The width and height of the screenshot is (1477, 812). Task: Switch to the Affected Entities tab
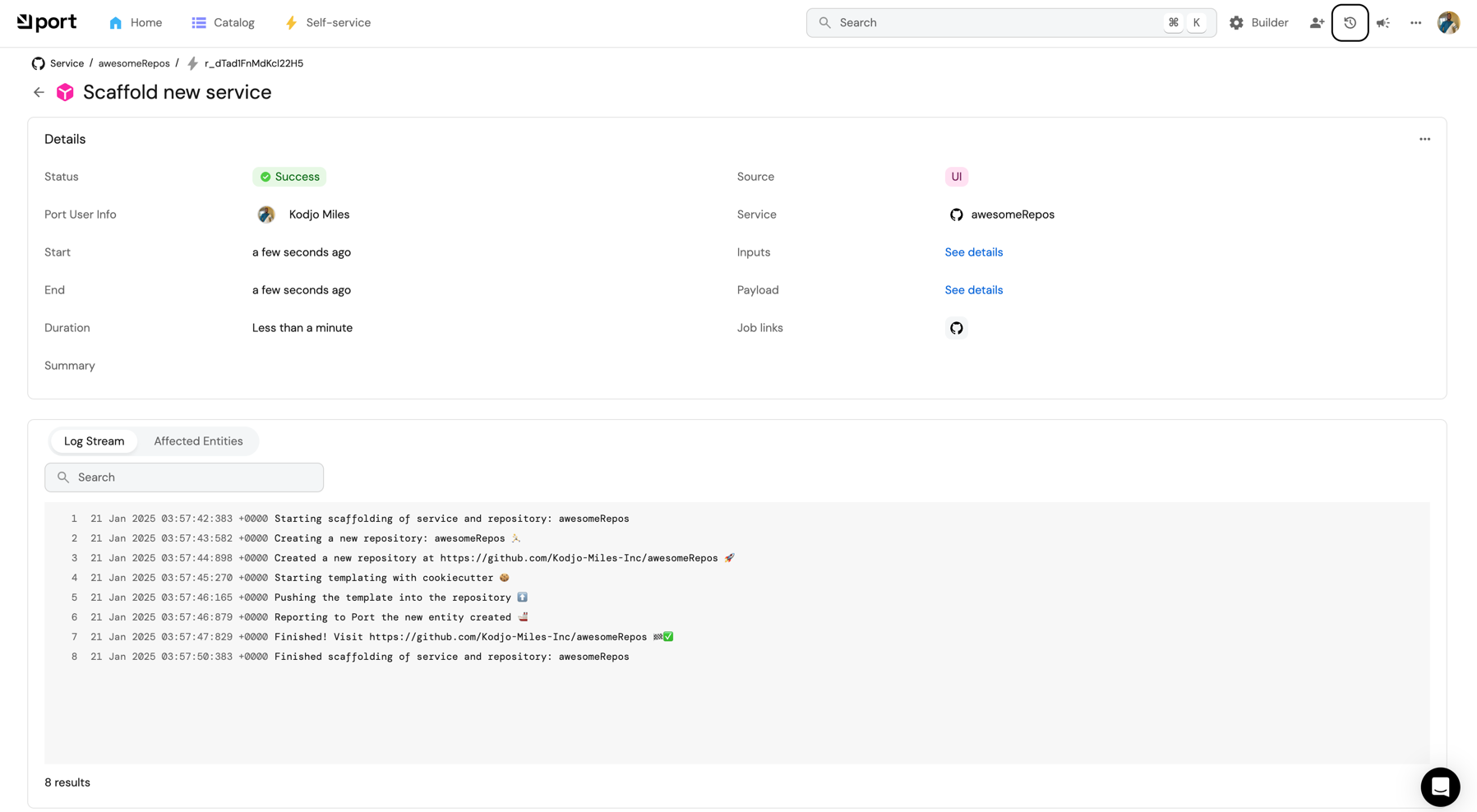(198, 441)
